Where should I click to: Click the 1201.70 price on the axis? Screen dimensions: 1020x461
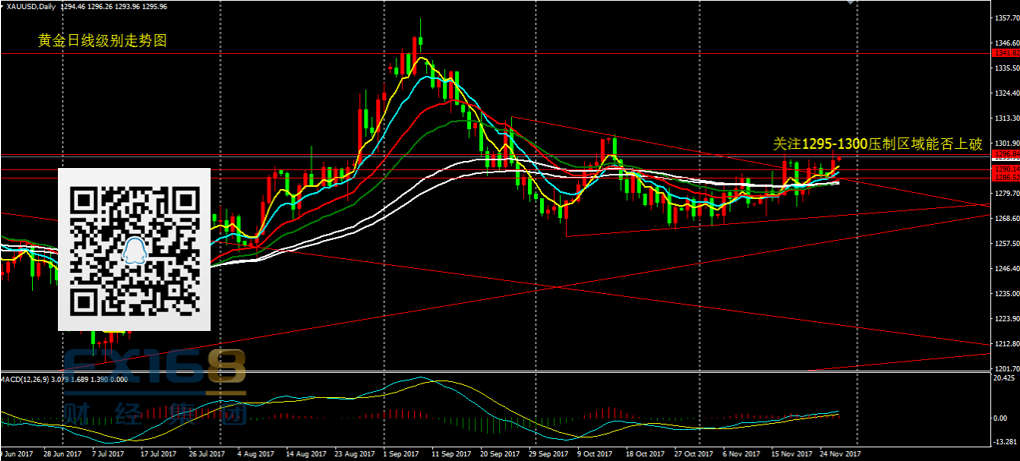click(1004, 368)
